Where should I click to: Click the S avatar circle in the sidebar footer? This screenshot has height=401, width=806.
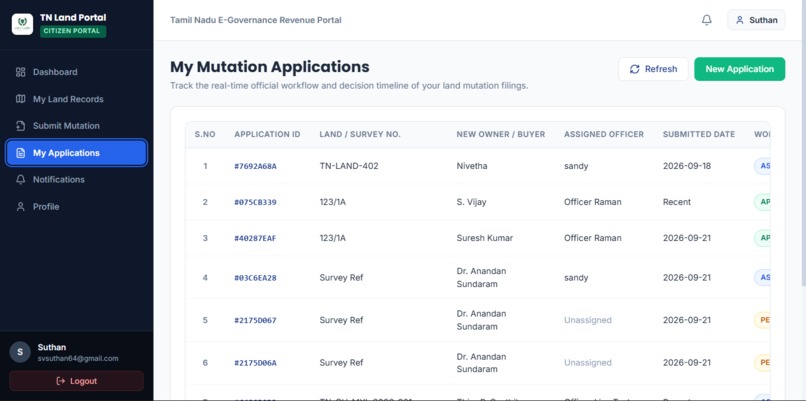[x=20, y=352]
